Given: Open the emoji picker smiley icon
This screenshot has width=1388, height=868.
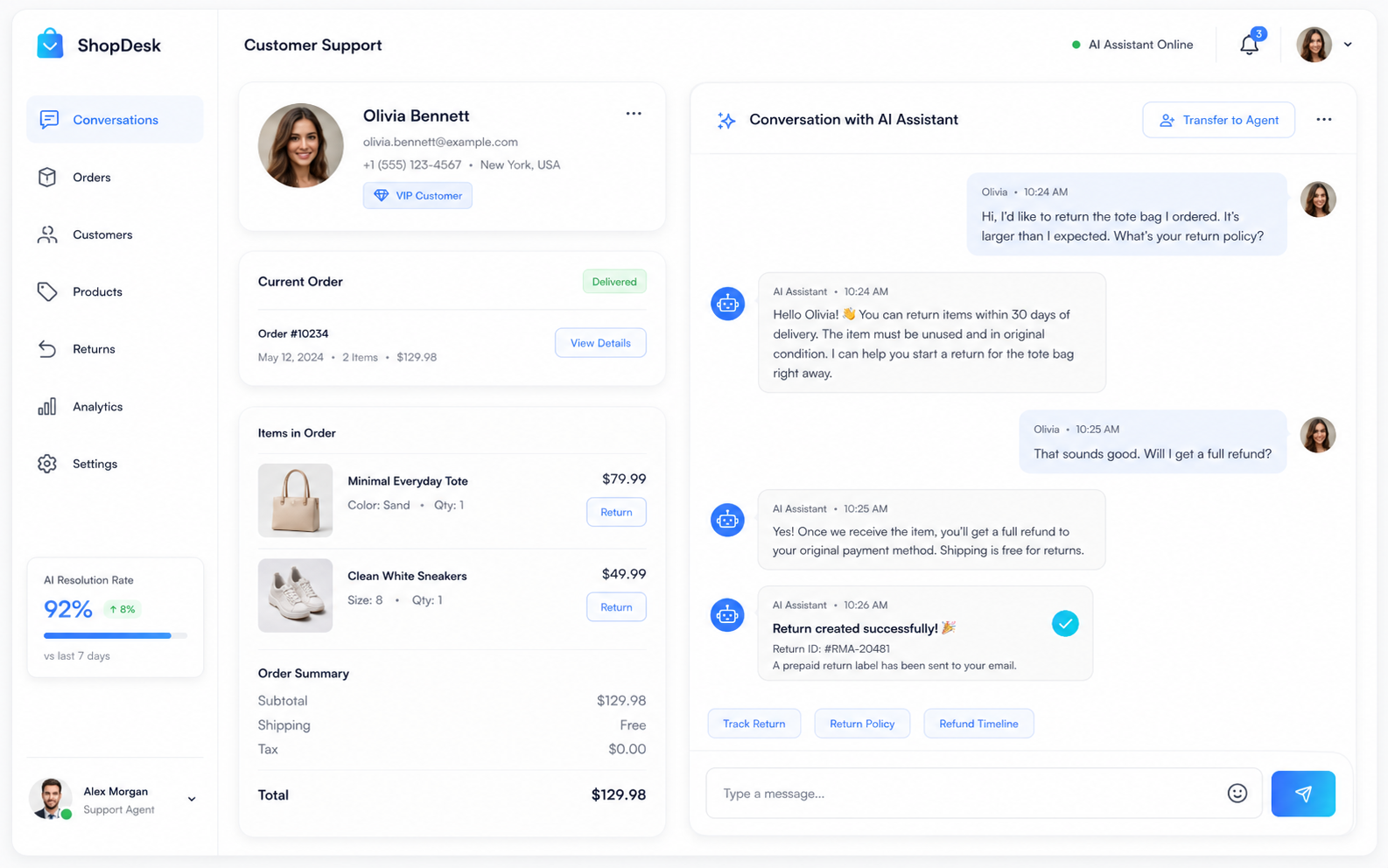Looking at the screenshot, I should (1237, 794).
